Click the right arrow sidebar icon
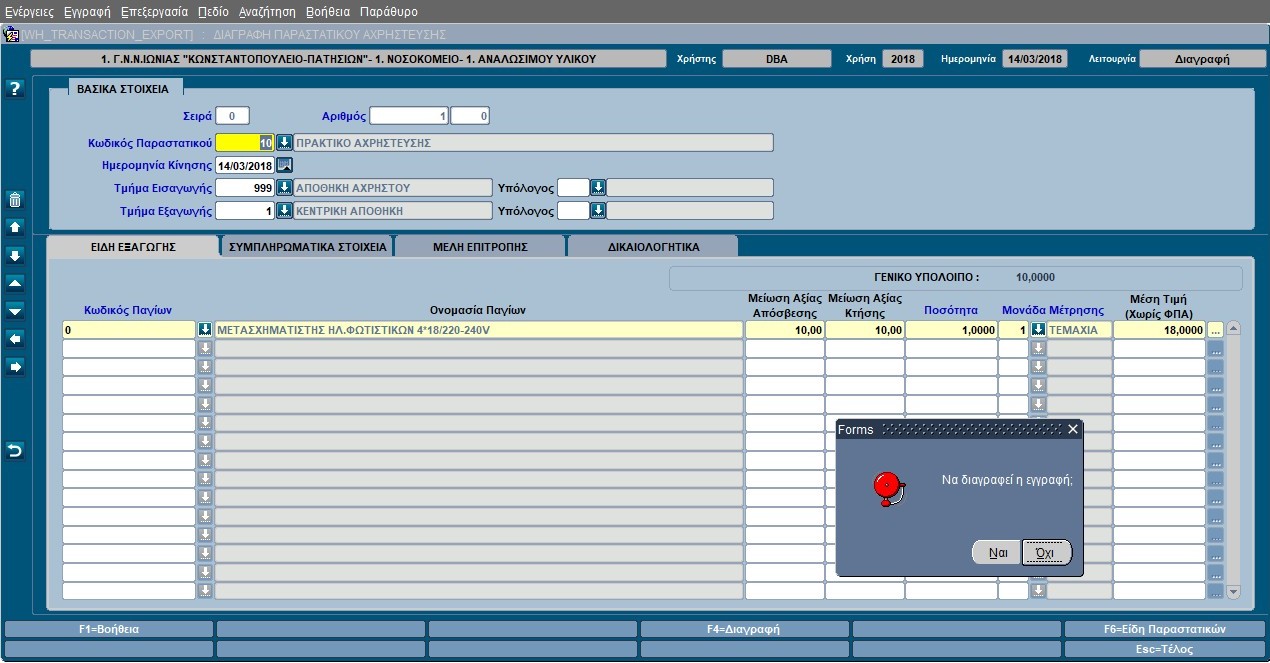This screenshot has height=663, width=1270. click(14, 367)
